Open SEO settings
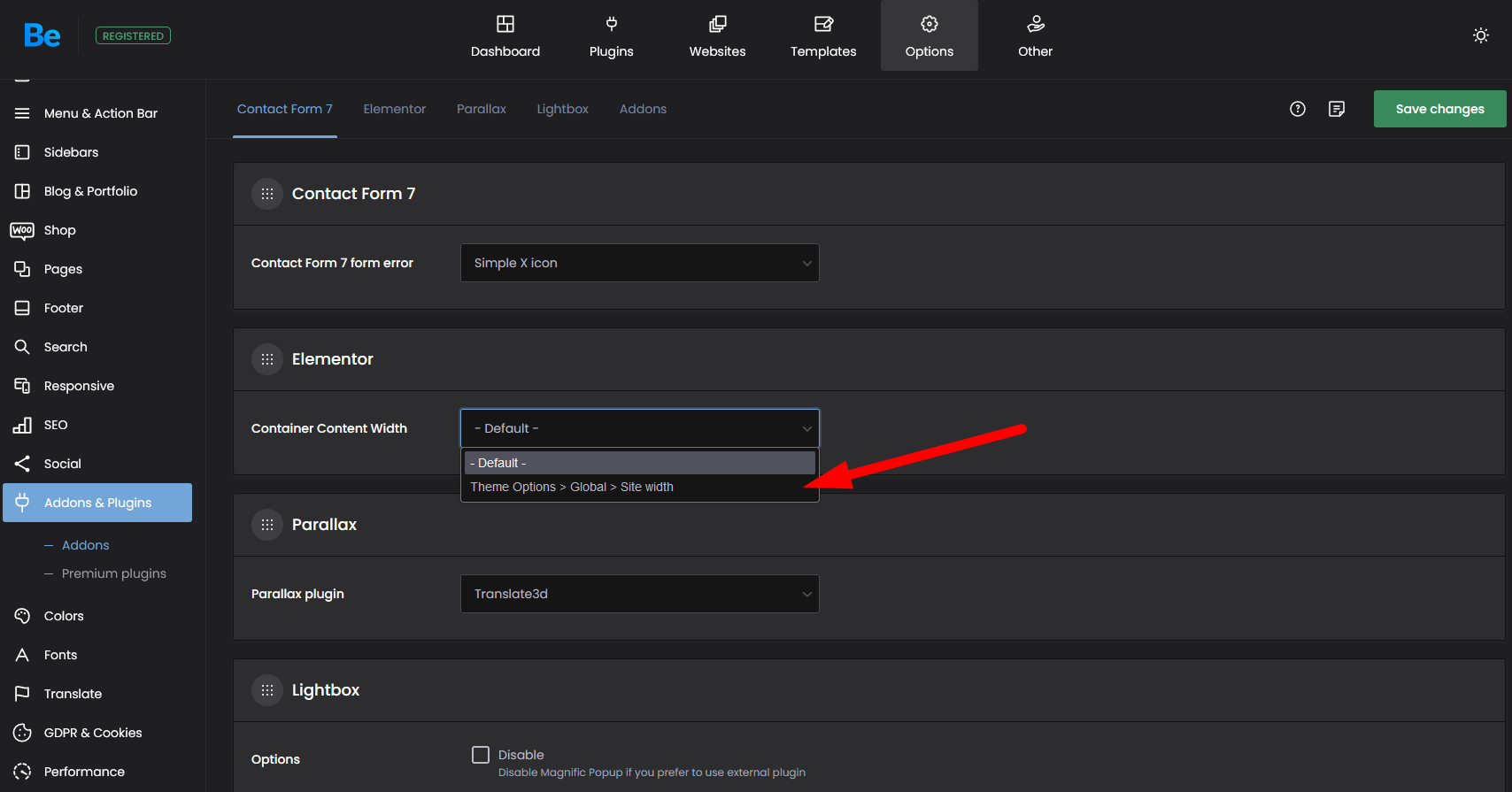Viewport: 1512px width, 792px height. coord(97,425)
